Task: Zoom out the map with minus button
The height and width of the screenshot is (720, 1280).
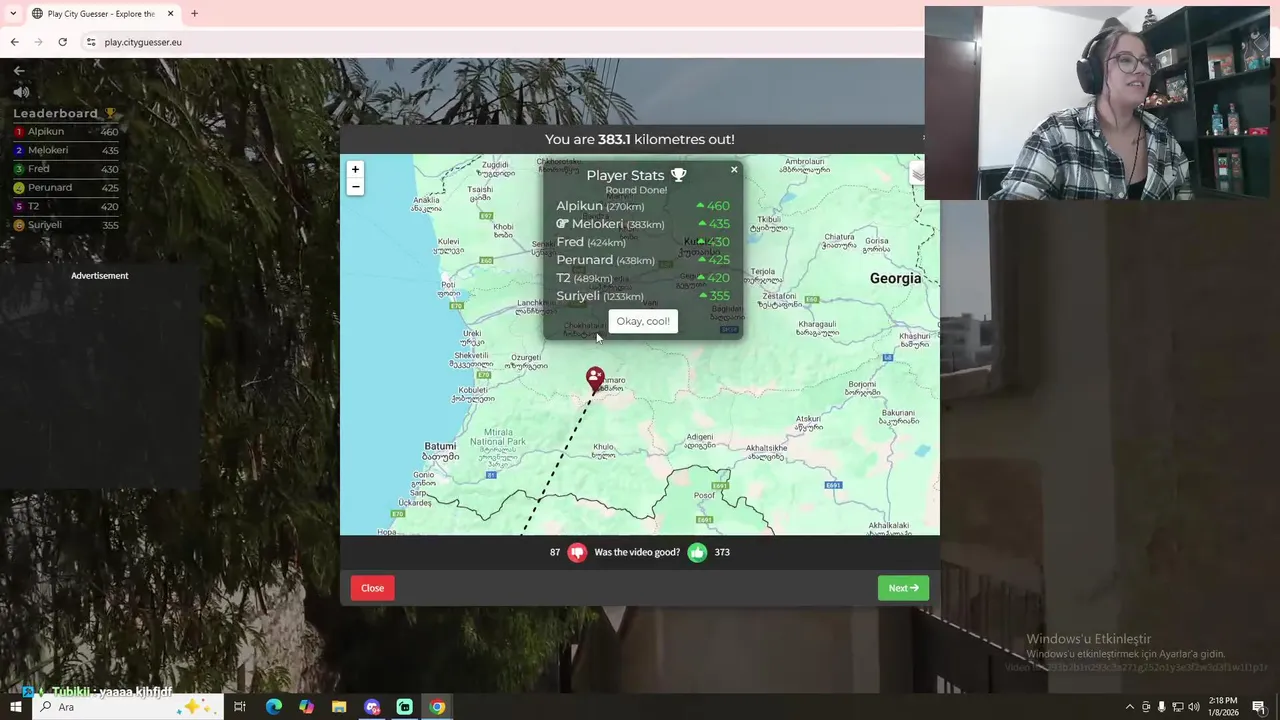Action: (355, 187)
